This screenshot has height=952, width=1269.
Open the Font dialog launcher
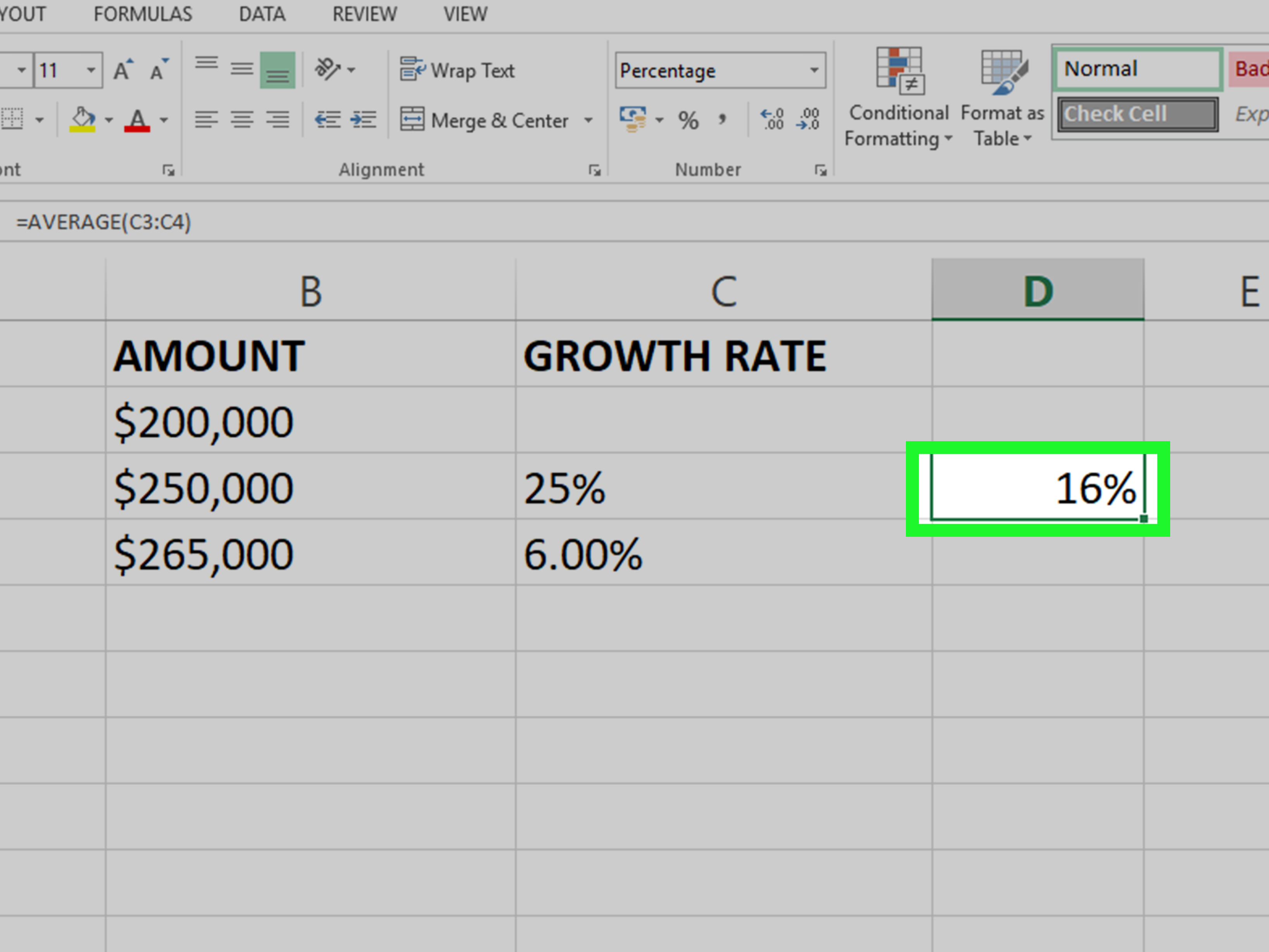coord(168,170)
